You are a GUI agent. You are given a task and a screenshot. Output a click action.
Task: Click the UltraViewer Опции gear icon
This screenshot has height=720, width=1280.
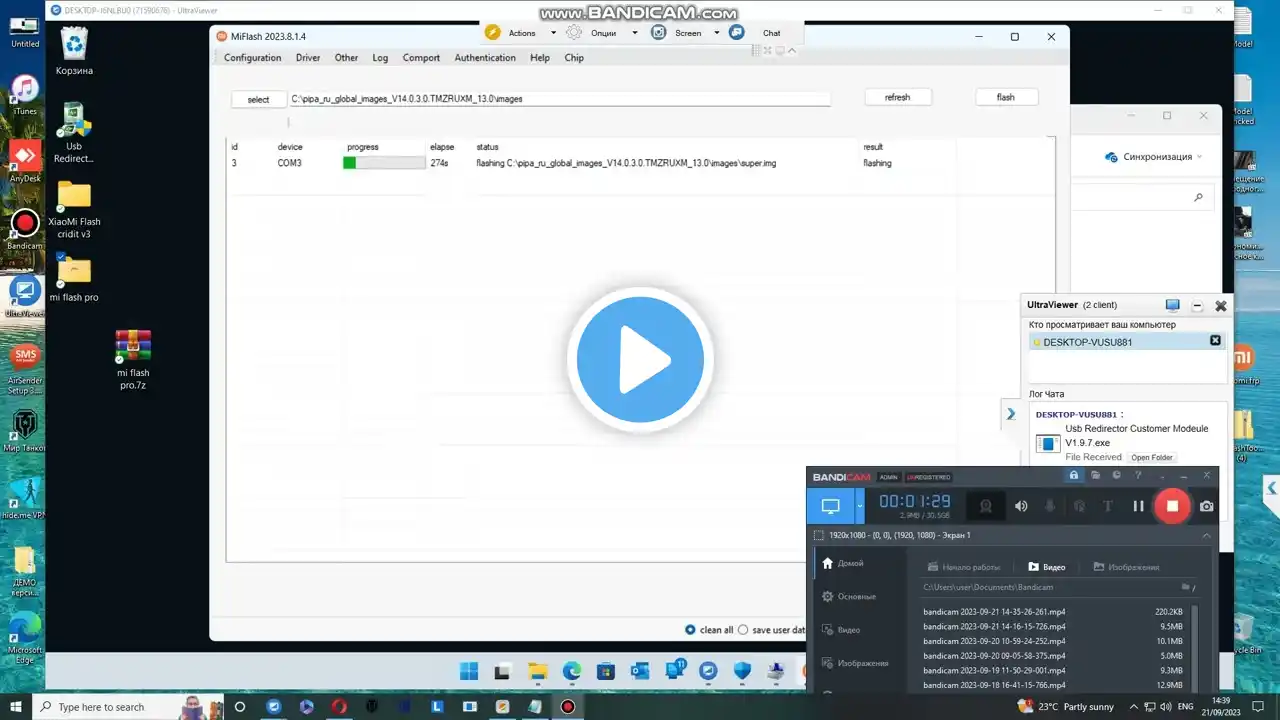pos(574,32)
